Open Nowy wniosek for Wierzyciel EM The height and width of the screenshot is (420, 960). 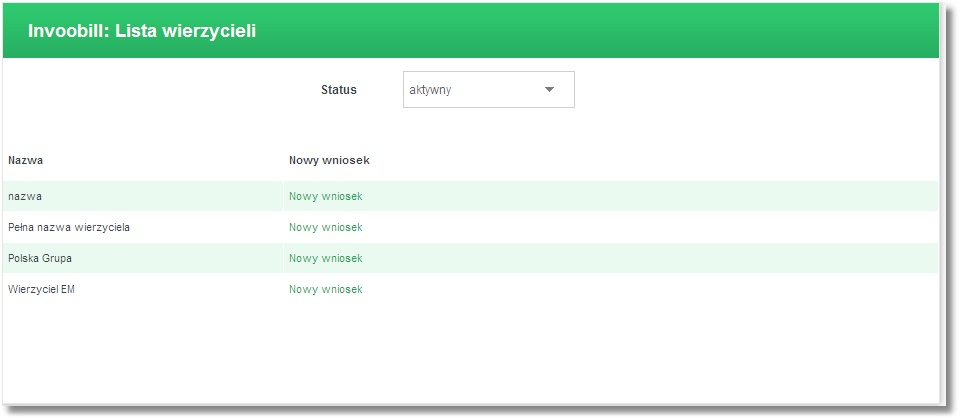tap(326, 290)
